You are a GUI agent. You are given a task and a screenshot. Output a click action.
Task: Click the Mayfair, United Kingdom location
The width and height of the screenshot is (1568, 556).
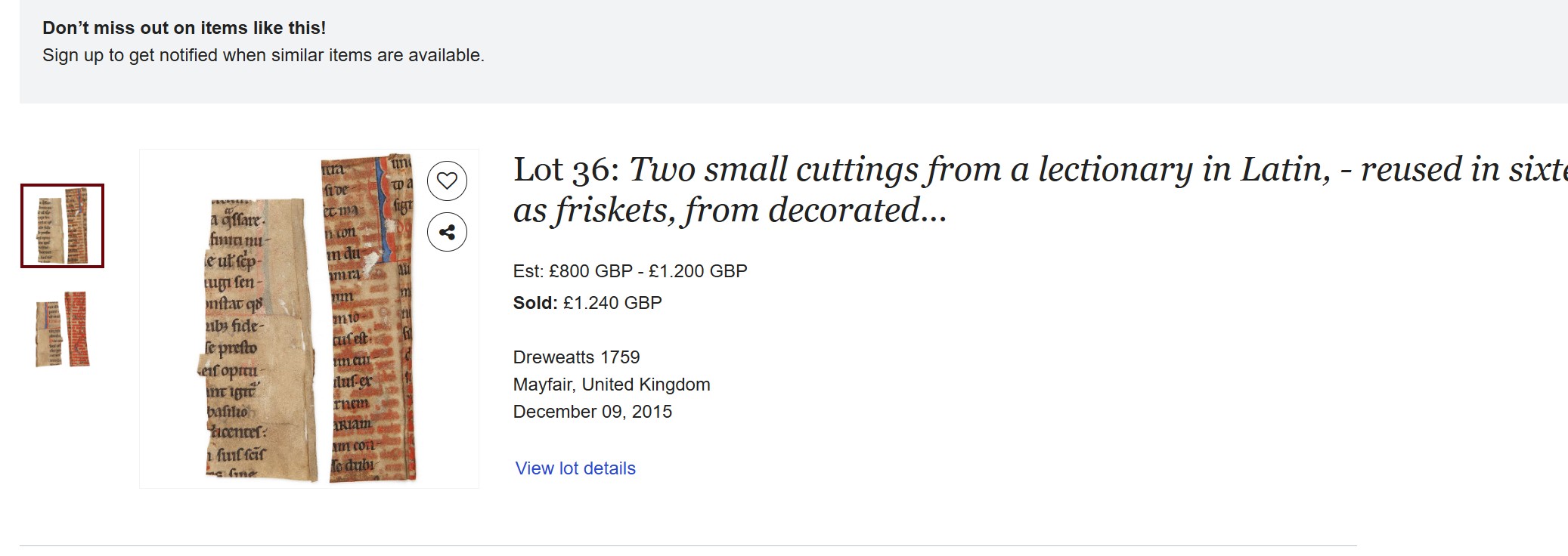(x=612, y=385)
